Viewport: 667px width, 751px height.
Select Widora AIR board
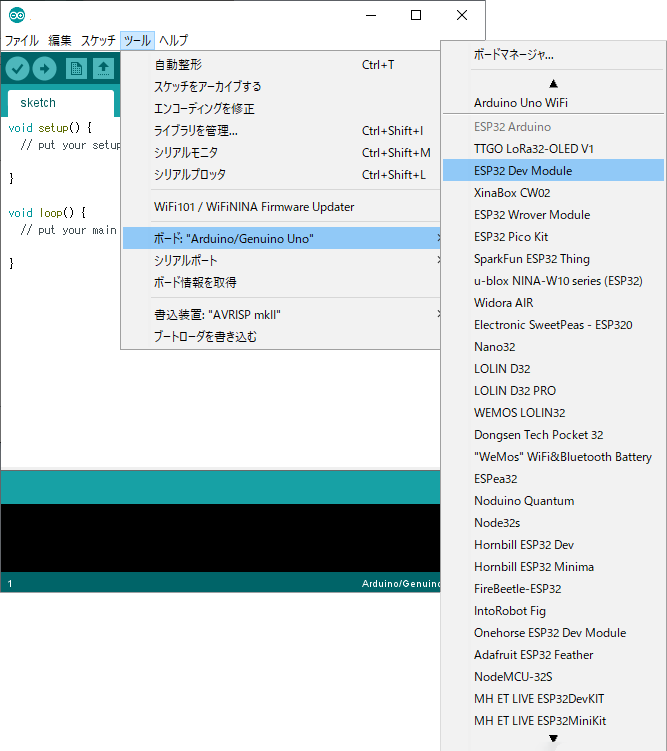[553, 303]
